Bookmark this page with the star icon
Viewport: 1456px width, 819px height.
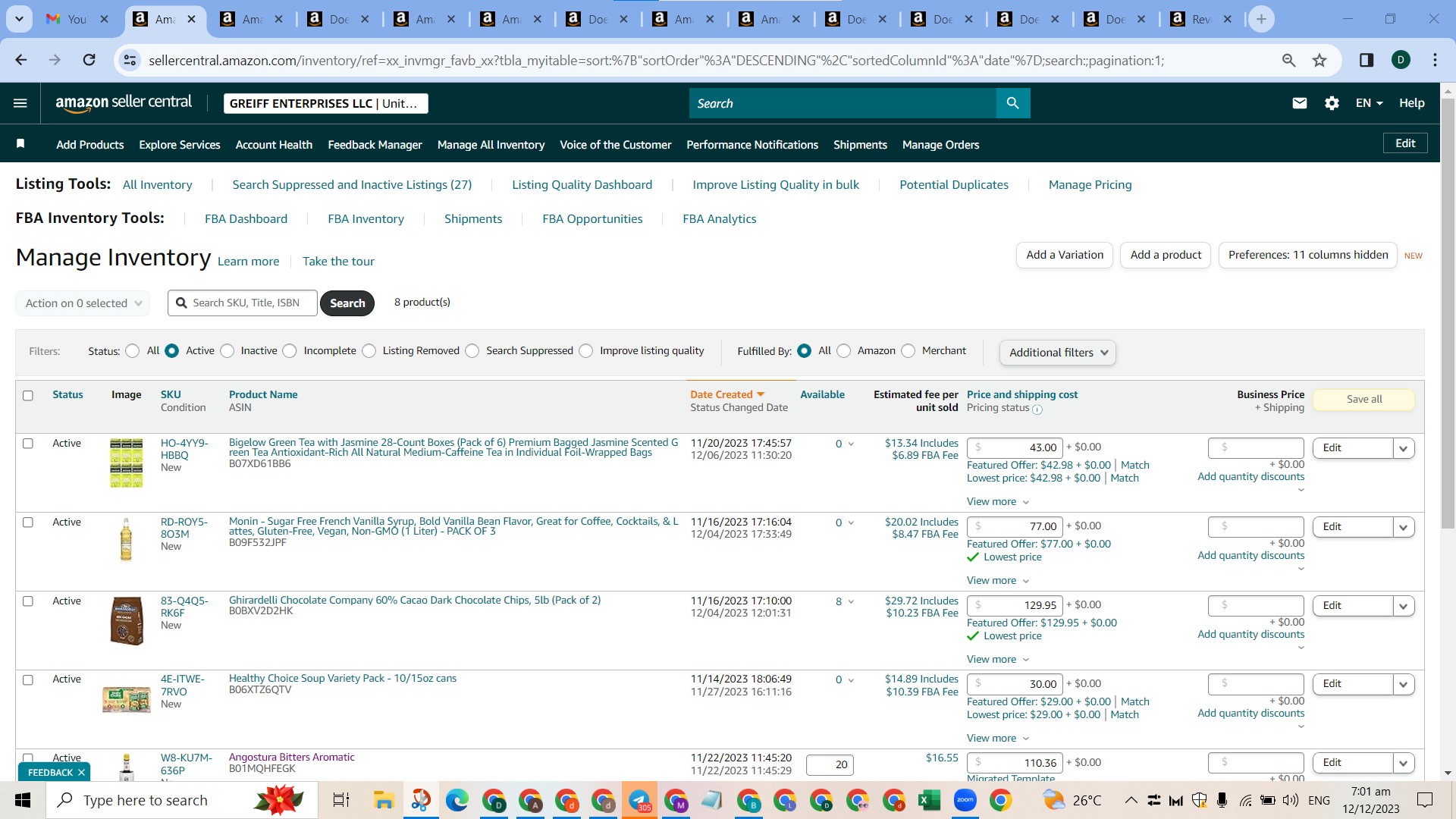tap(1320, 60)
